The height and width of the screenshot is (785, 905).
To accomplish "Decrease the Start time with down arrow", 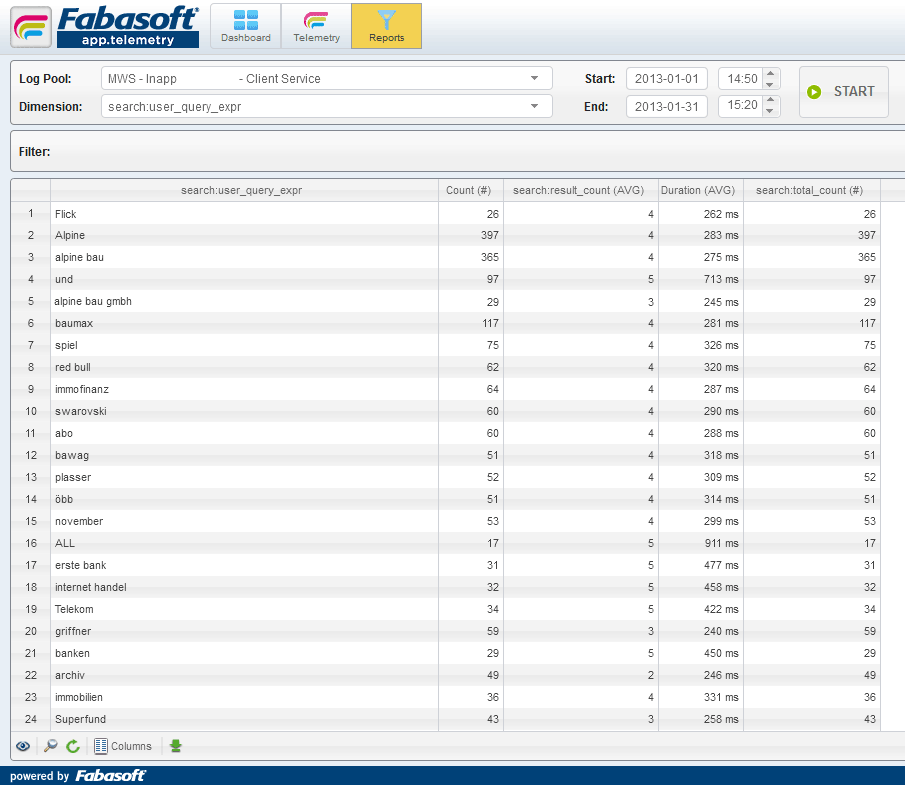I will (770, 84).
